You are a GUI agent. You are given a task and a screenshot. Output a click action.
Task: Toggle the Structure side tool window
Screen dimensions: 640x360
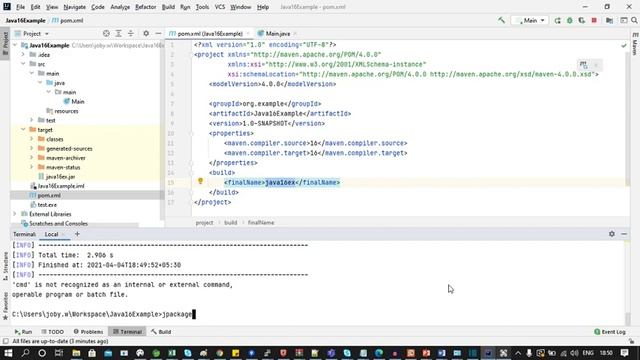5,266
